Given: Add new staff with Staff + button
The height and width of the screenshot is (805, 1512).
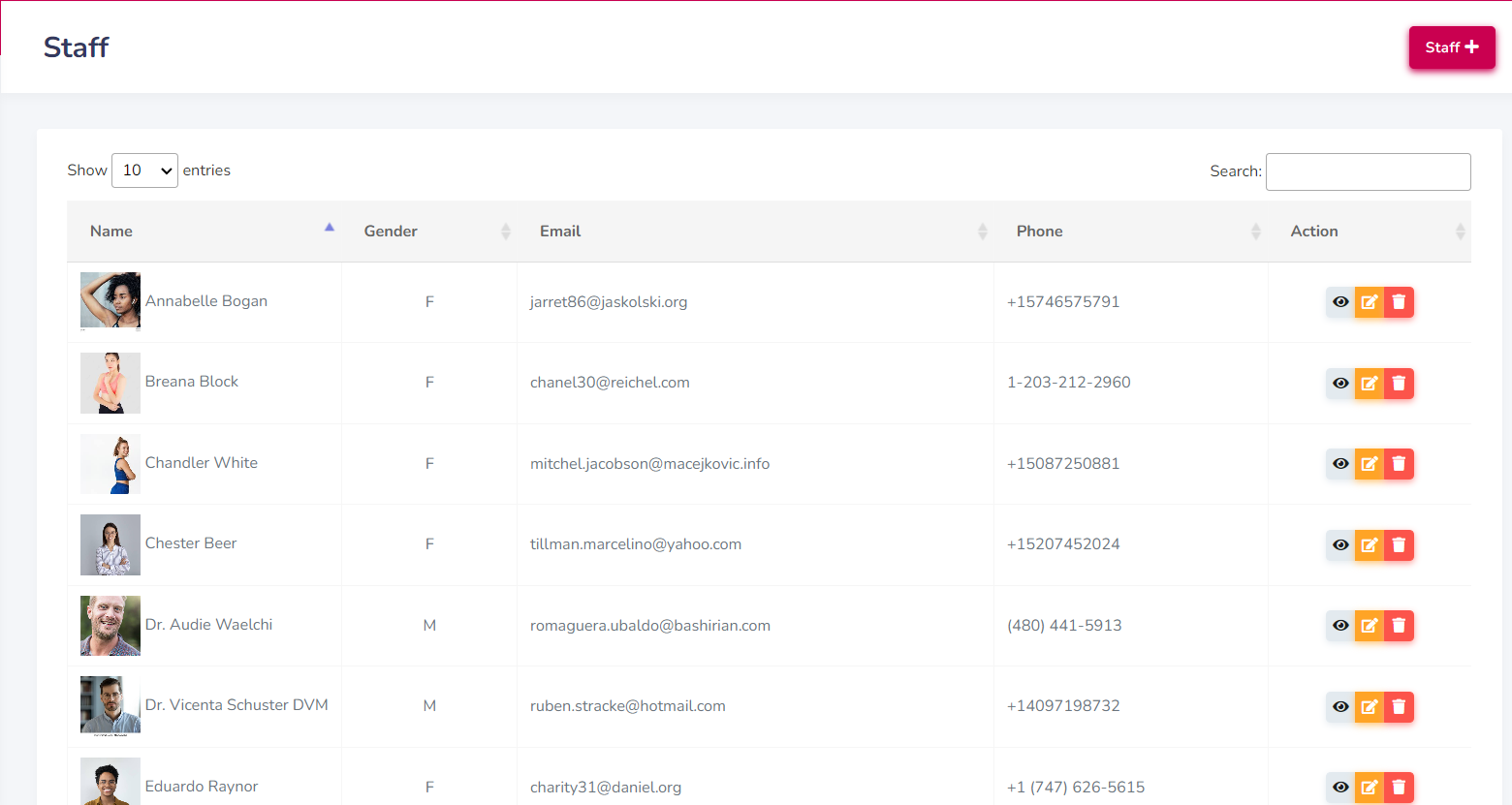Looking at the screenshot, I should pos(1452,47).
